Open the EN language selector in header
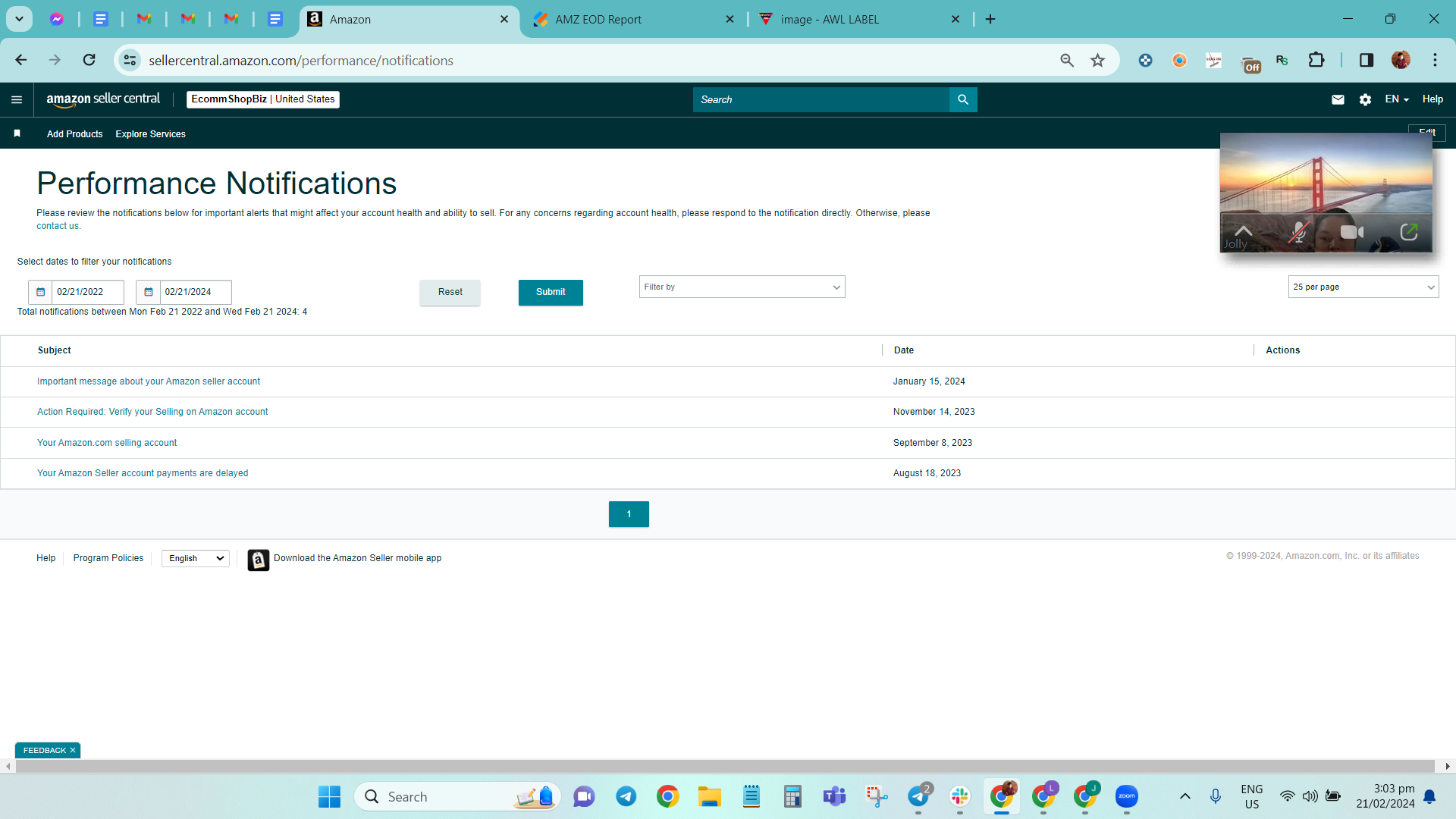1456x819 pixels. pyautogui.click(x=1397, y=99)
